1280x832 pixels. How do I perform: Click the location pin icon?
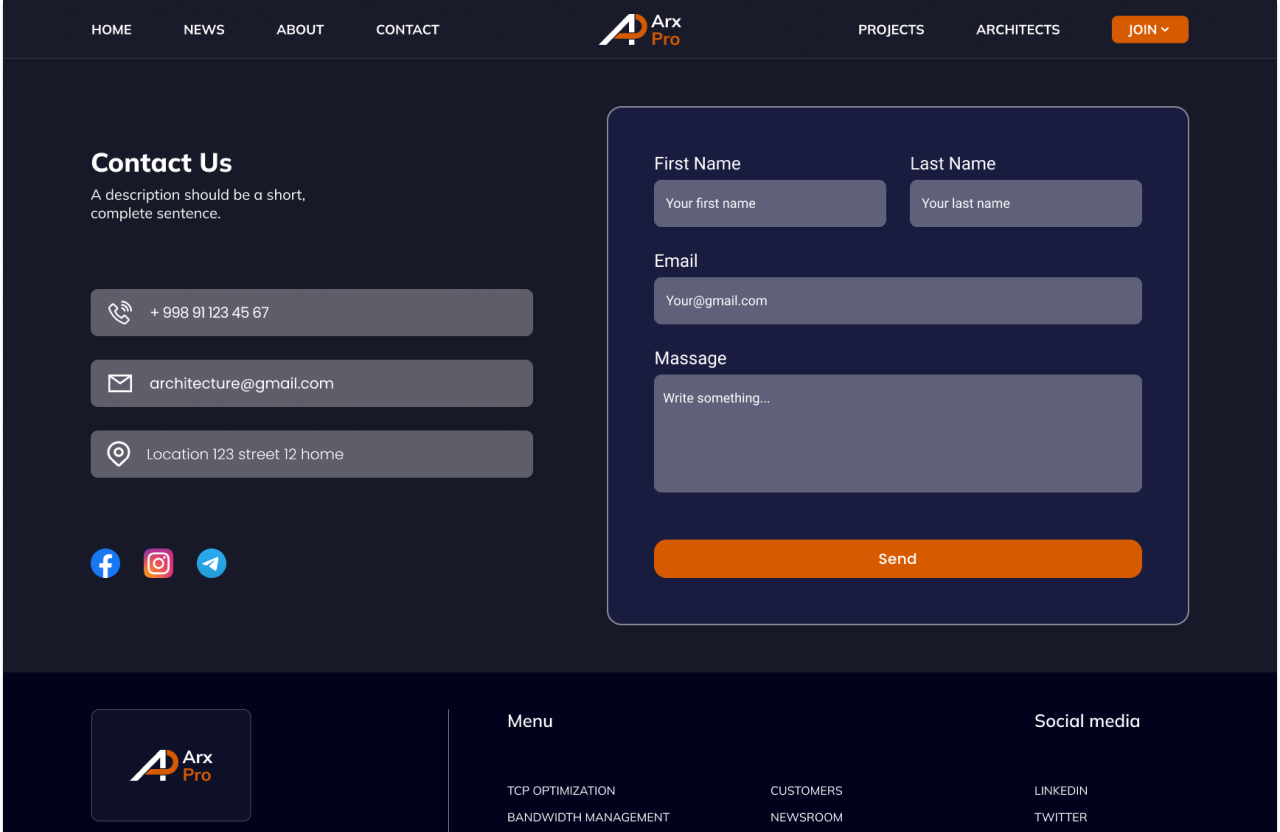click(119, 454)
